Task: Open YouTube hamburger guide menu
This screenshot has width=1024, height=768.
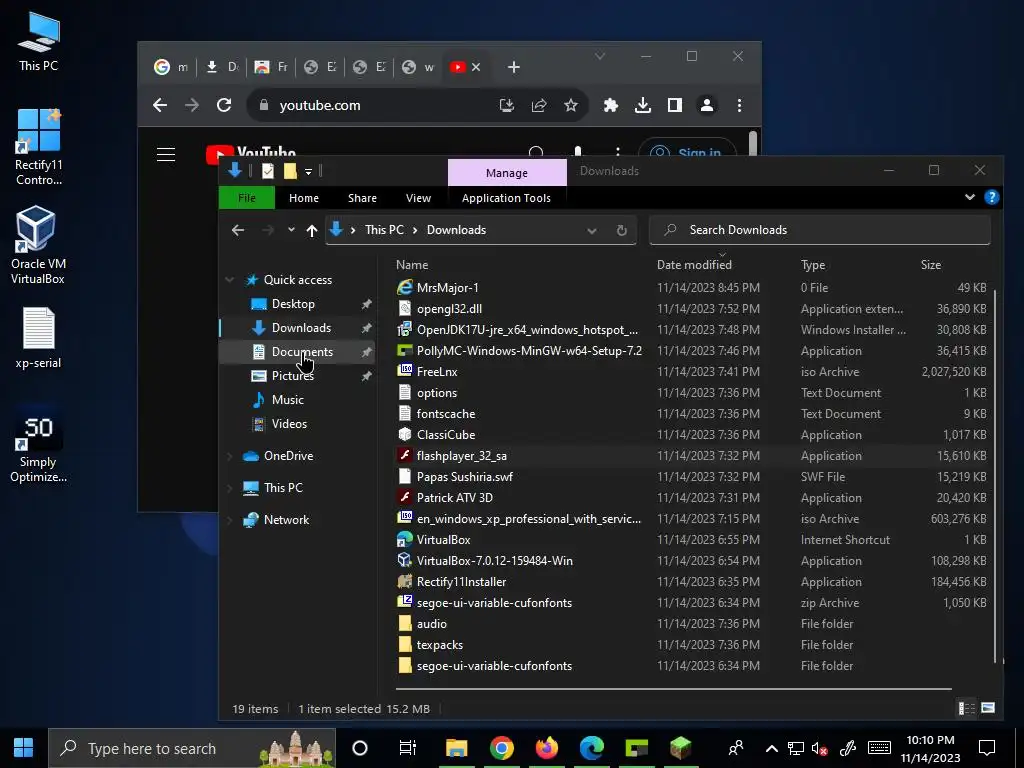Action: click(166, 154)
